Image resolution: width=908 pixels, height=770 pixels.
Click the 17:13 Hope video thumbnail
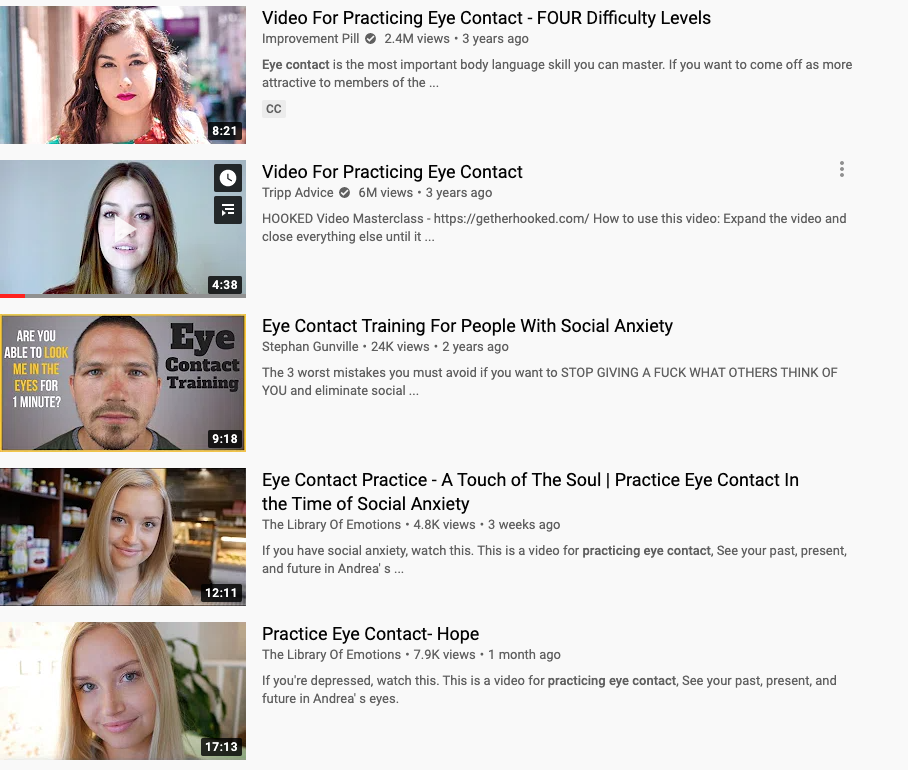pyautogui.click(x=123, y=691)
